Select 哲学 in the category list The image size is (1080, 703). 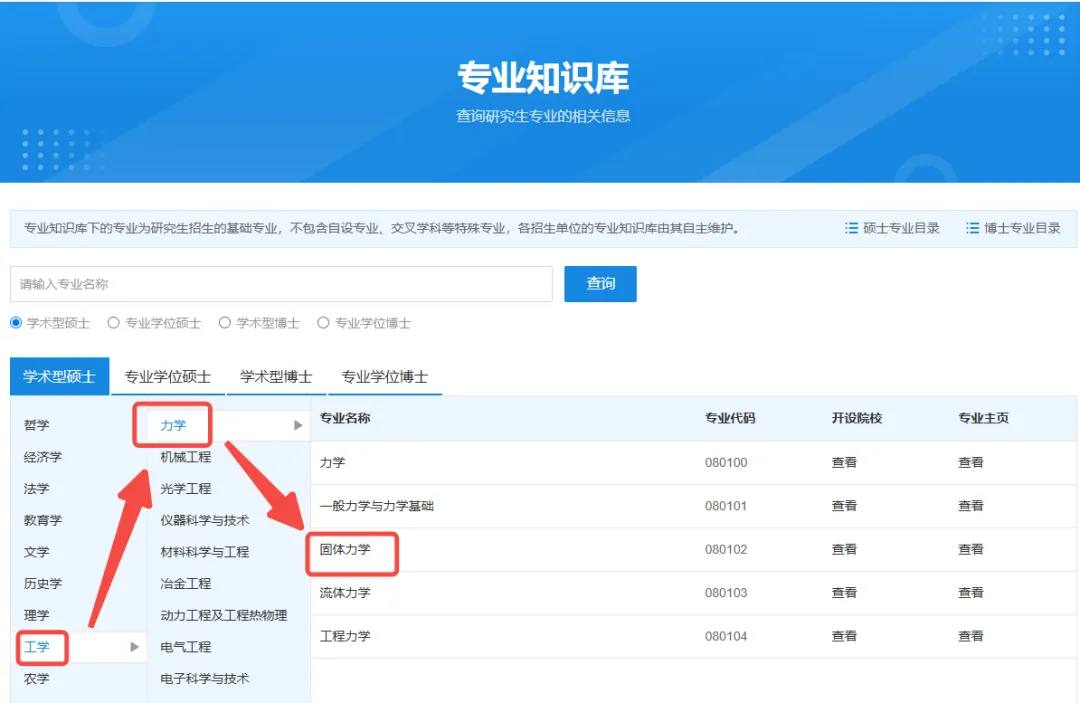(37, 426)
